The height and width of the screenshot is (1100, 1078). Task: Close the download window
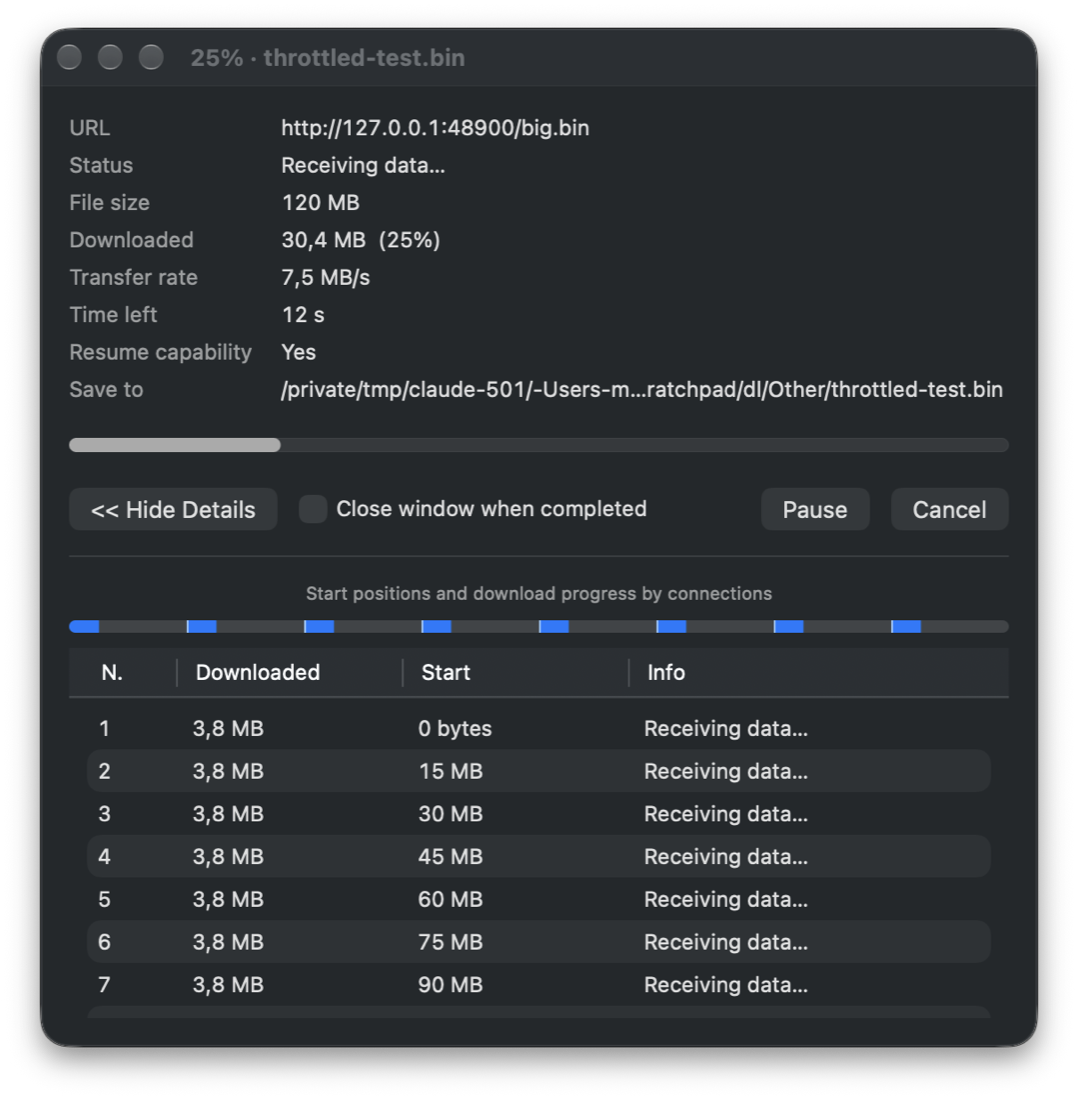(69, 58)
